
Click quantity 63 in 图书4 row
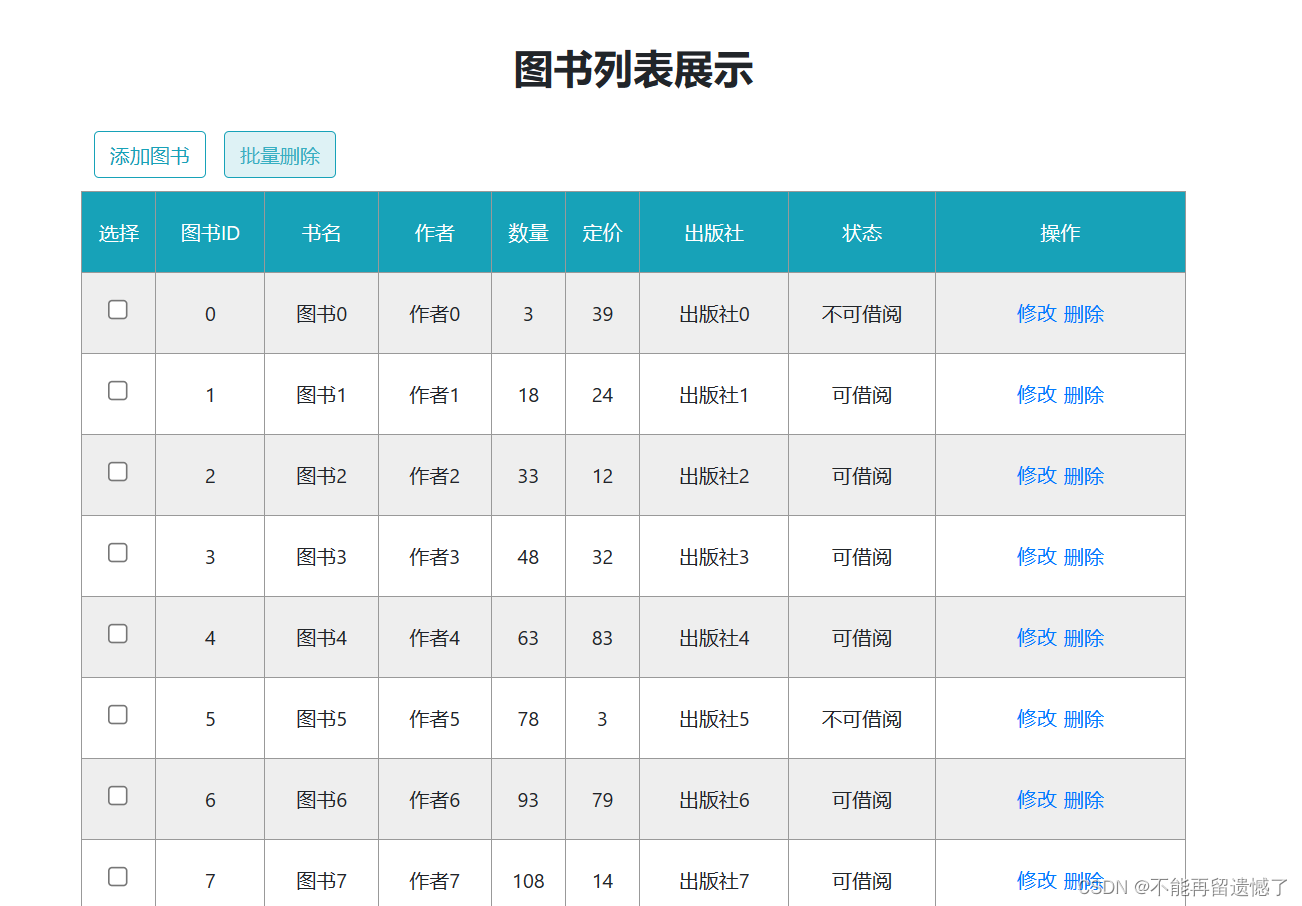click(x=529, y=638)
